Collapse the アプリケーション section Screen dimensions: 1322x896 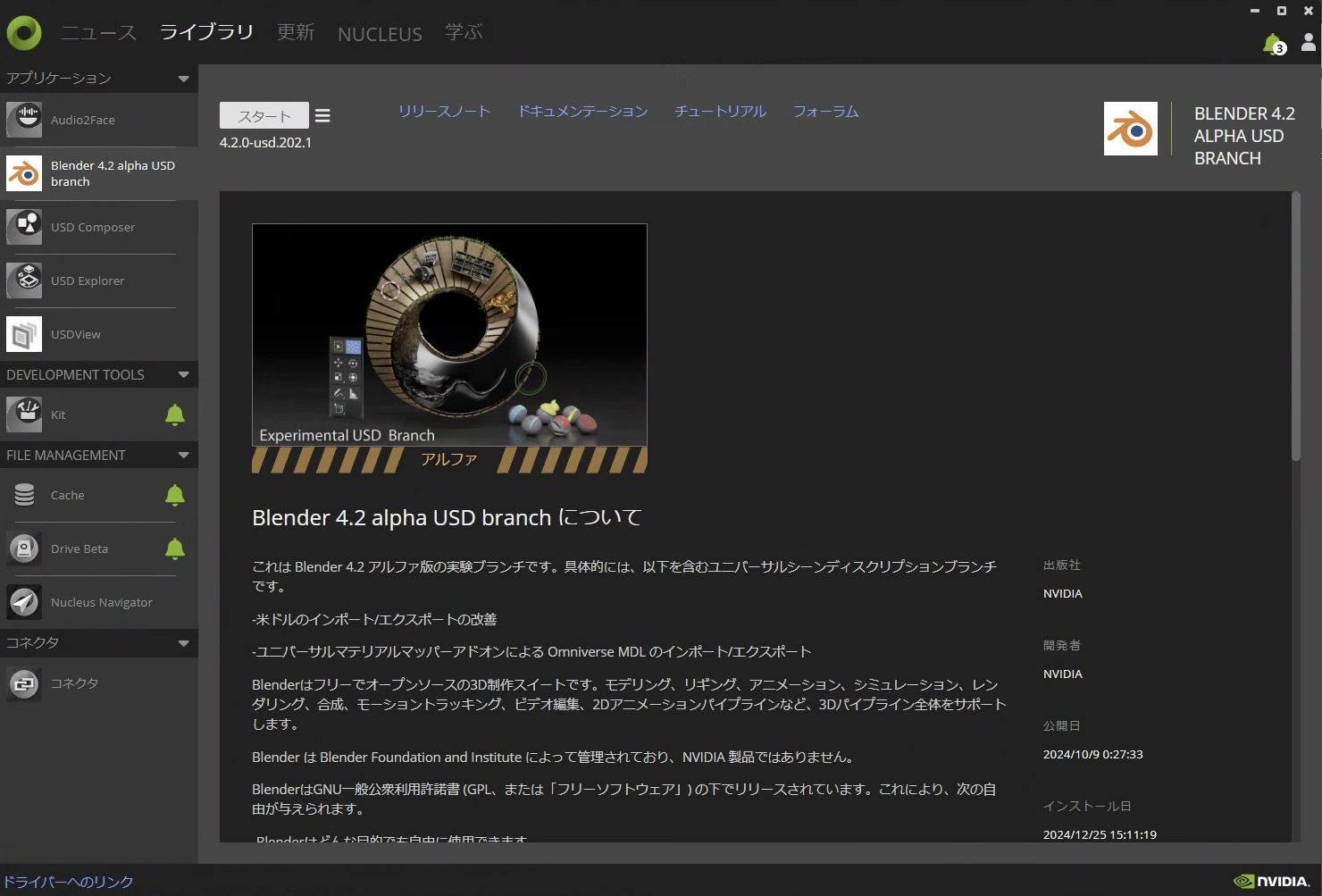(184, 78)
